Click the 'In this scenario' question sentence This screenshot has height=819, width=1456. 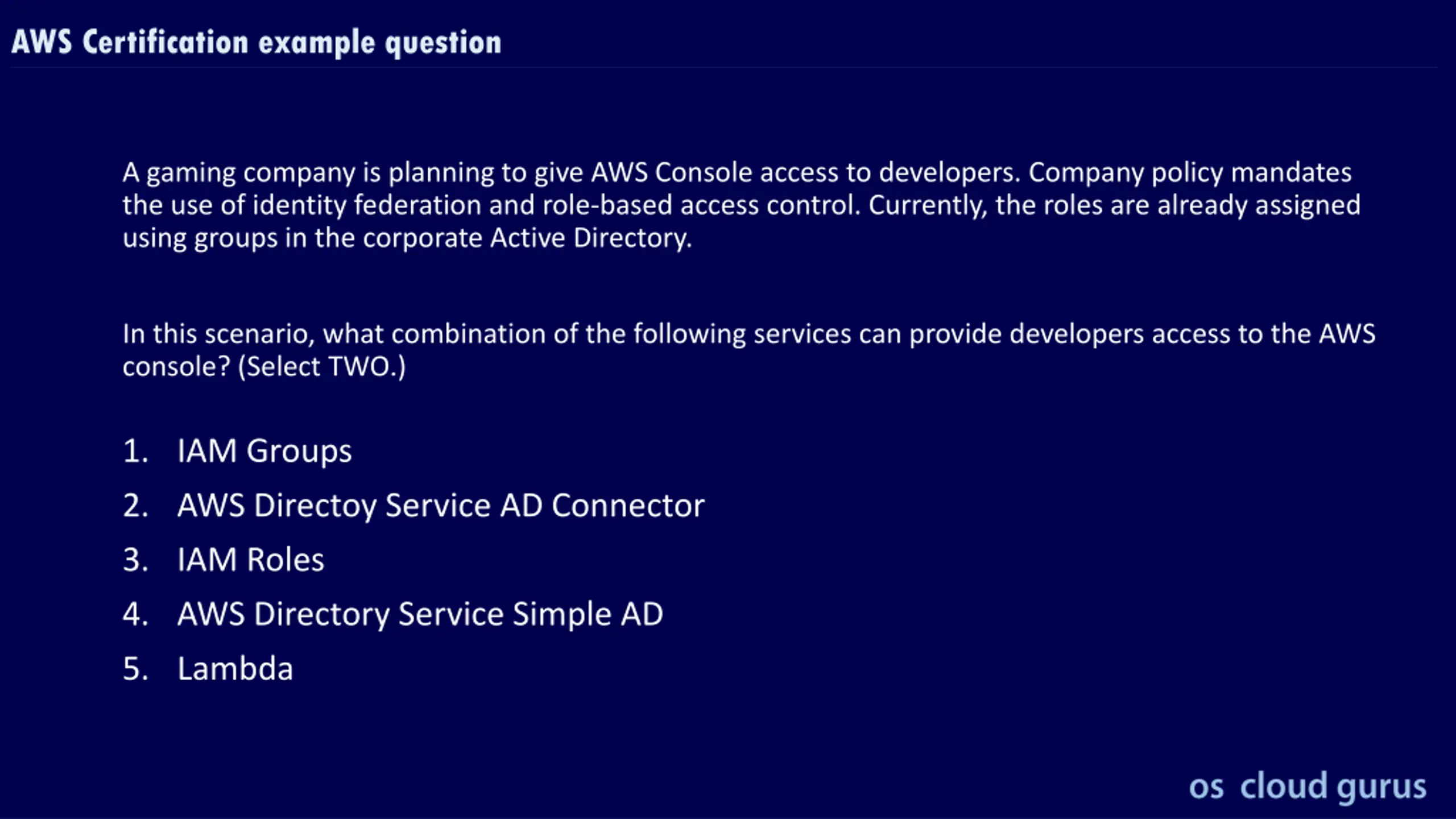(749, 350)
